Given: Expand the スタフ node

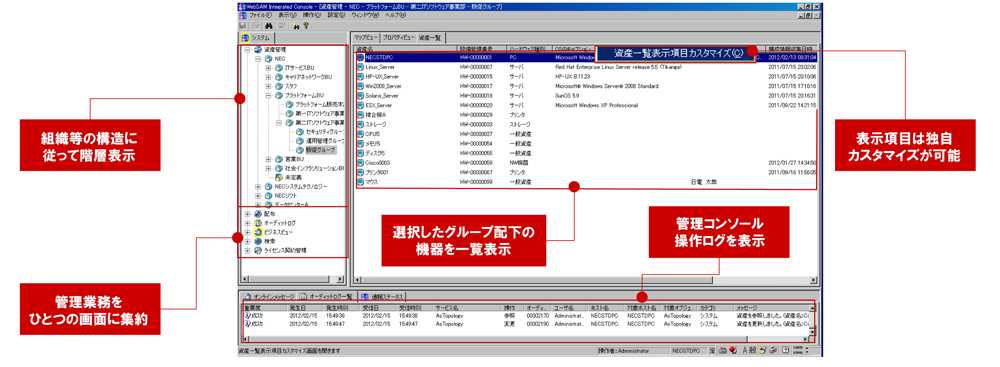Looking at the screenshot, I should [268, 86].
